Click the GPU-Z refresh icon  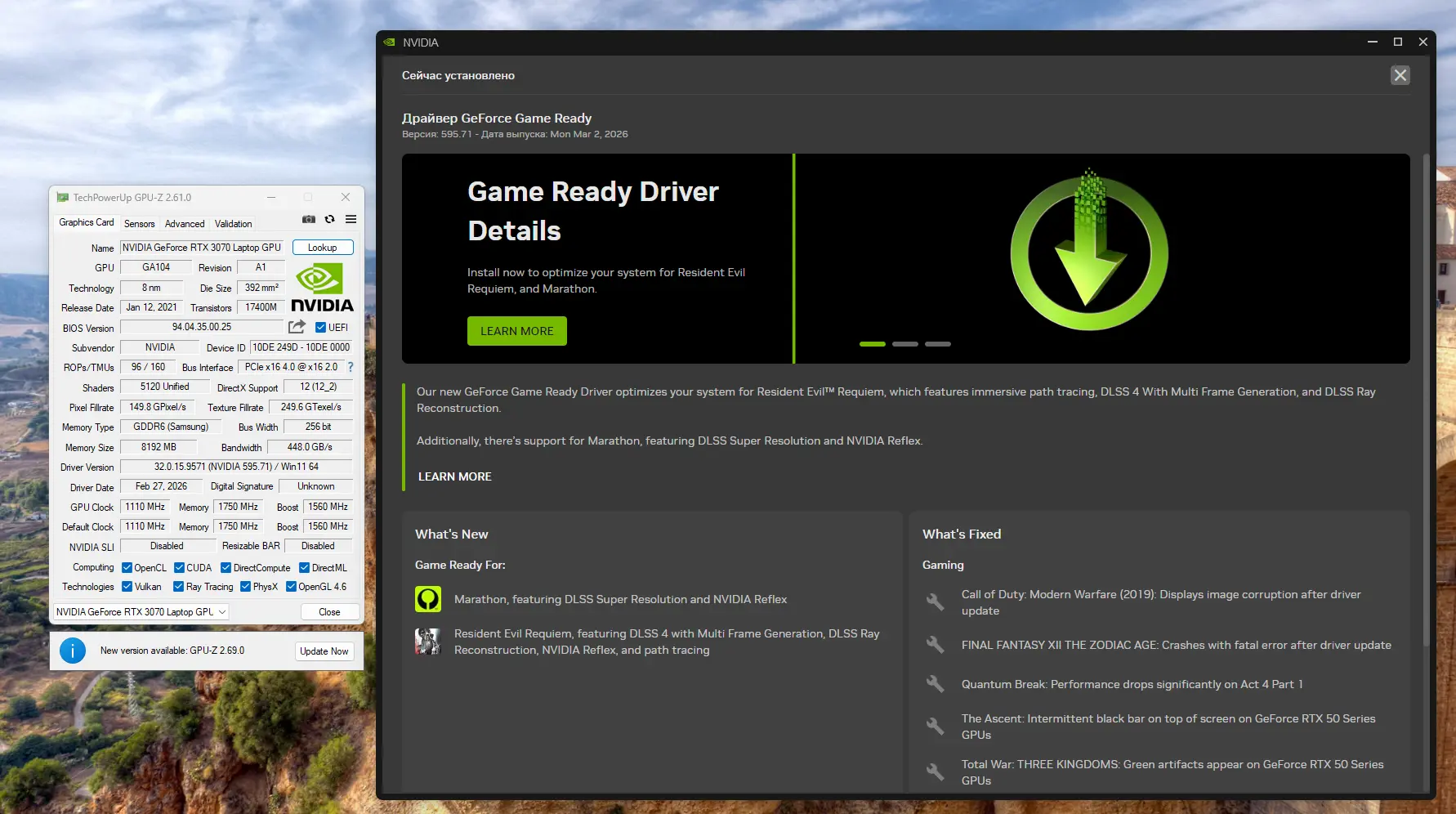click(329, 219)
